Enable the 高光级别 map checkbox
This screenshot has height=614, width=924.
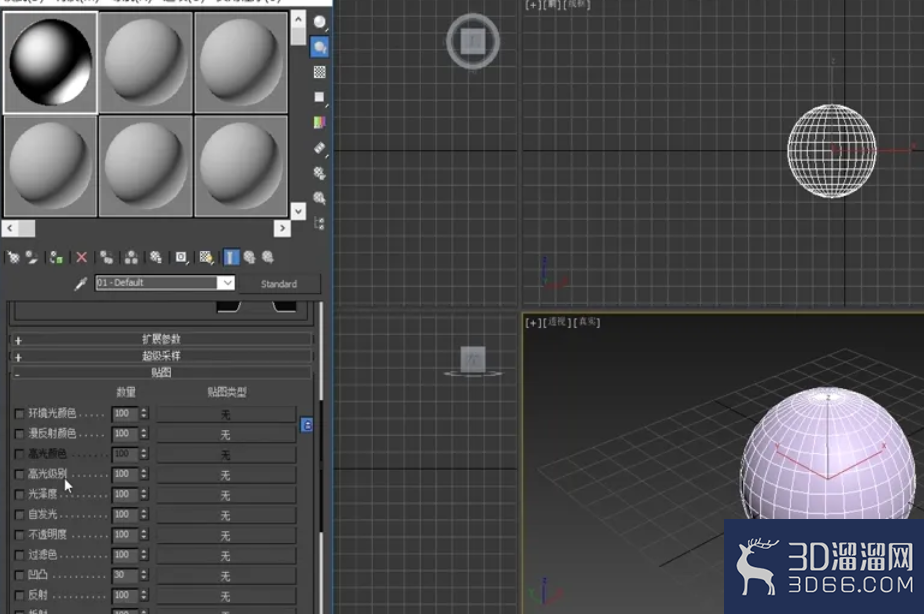(19, 474)
